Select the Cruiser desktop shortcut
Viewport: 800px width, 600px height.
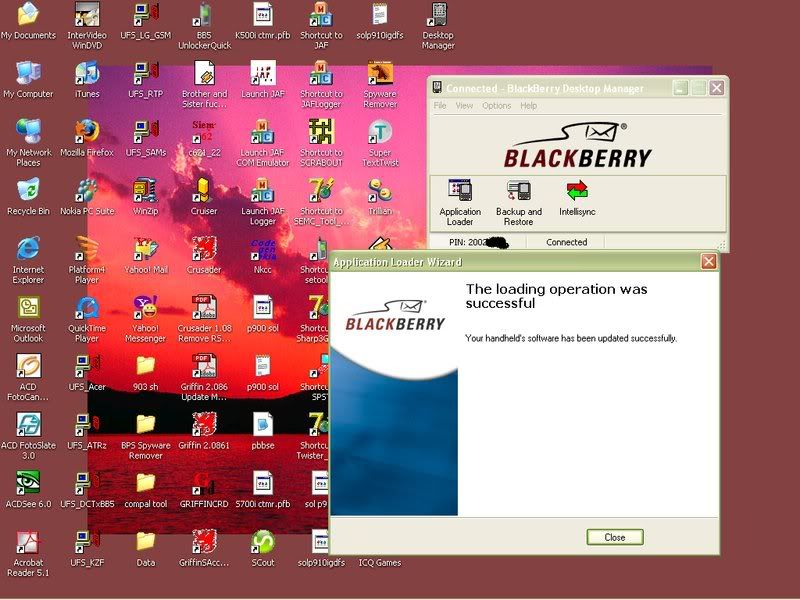[x=204, y=197]
